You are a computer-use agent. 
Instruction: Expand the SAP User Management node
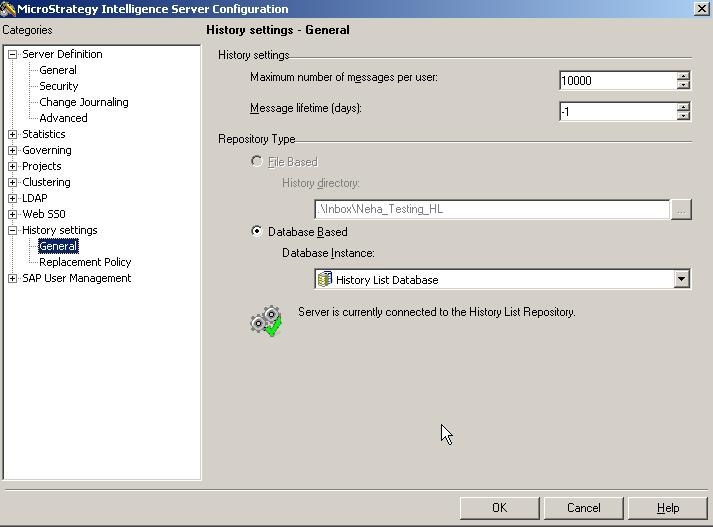[x=13, y=279]
